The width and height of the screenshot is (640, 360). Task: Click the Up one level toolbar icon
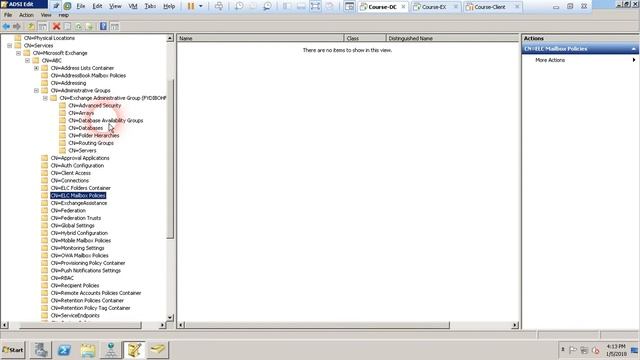pyautogui.click(x=31, y=27)
